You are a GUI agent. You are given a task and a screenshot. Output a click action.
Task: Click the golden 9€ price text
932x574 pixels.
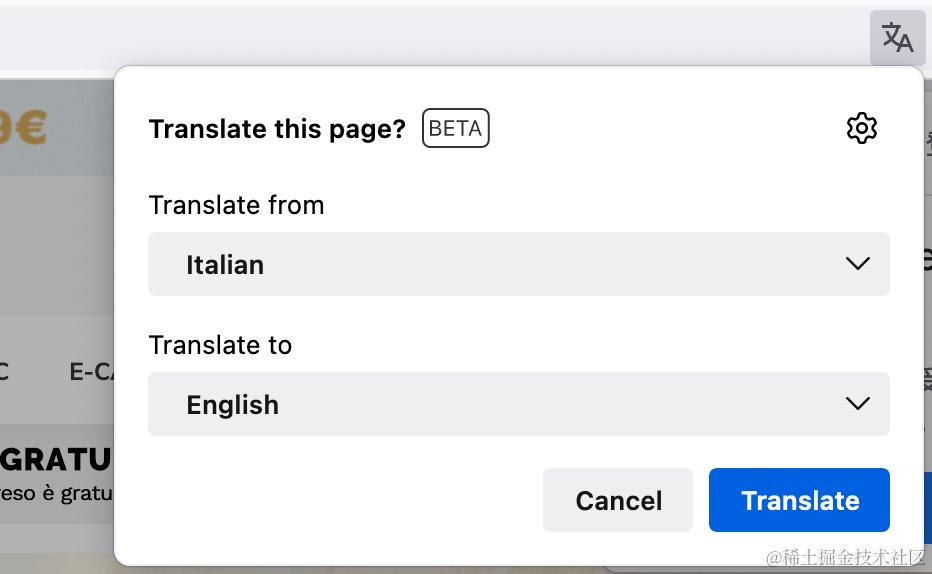[22, 128]
